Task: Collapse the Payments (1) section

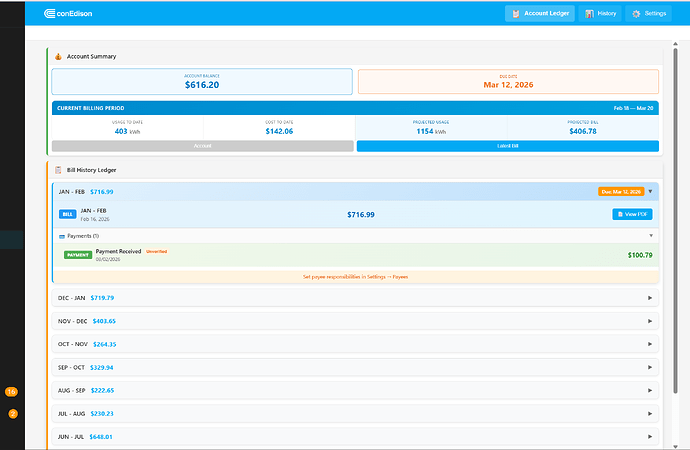Action: [651, 236]
